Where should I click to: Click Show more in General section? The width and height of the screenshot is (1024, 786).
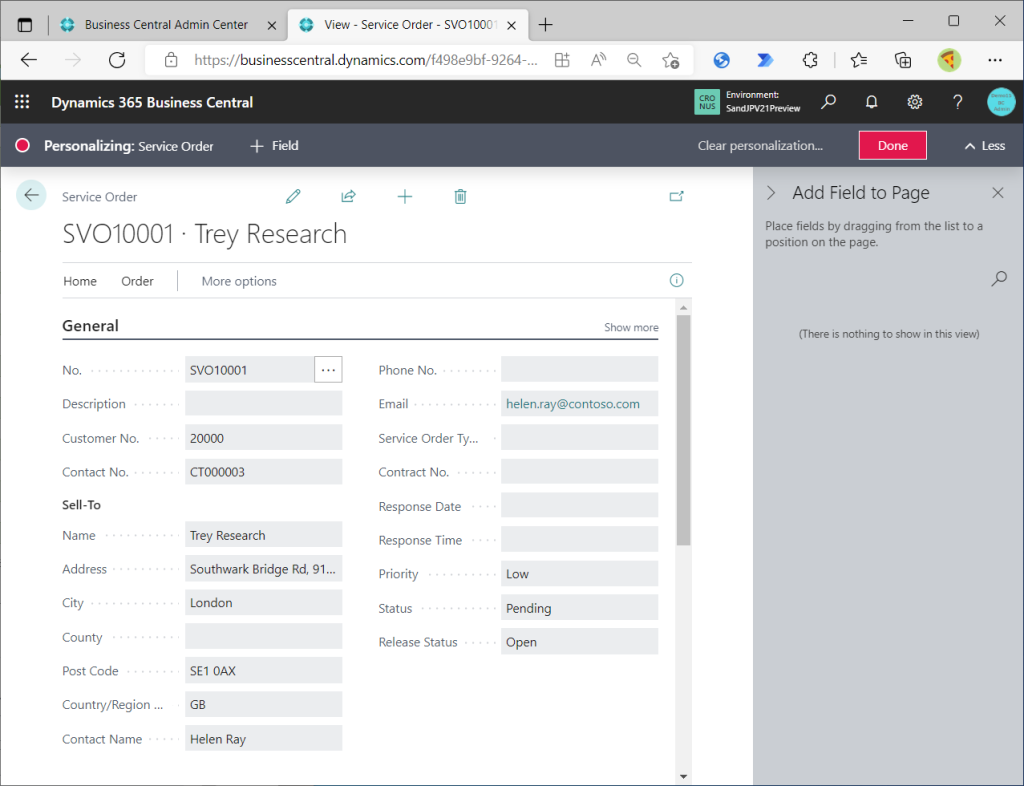pos(631,327)
